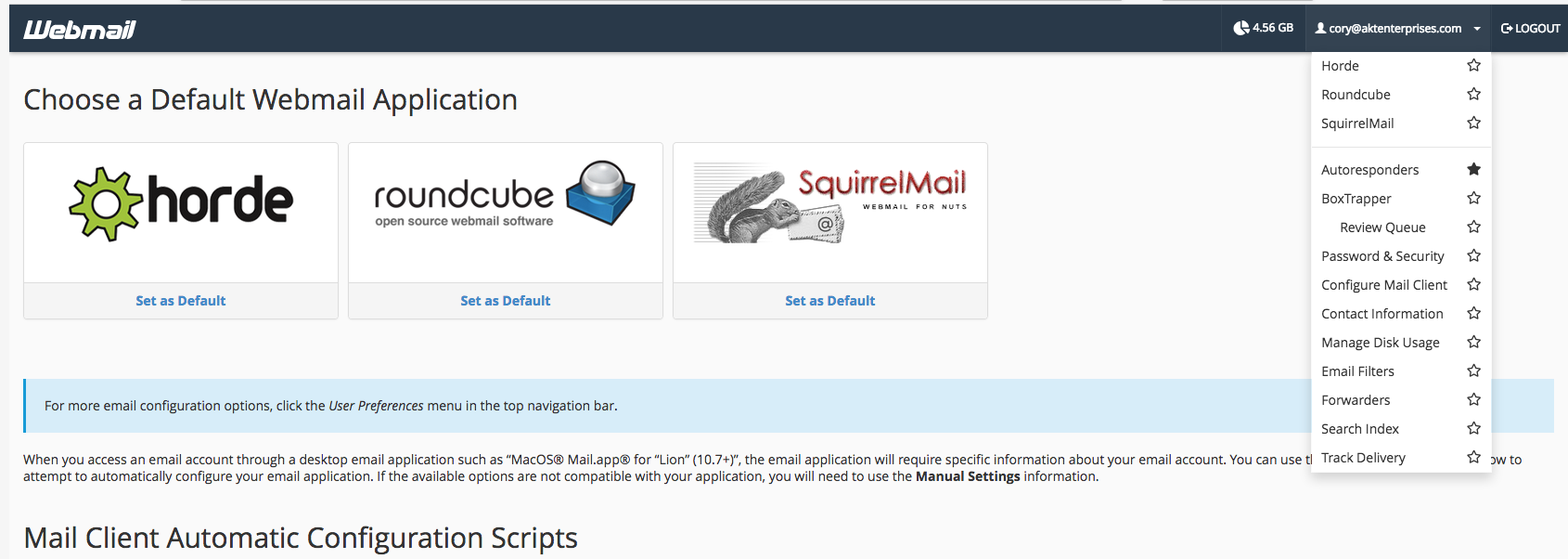Click the dropdown caret beside the email address
The height and width of the screenshot is (559, 1568).
point(1477,29)
